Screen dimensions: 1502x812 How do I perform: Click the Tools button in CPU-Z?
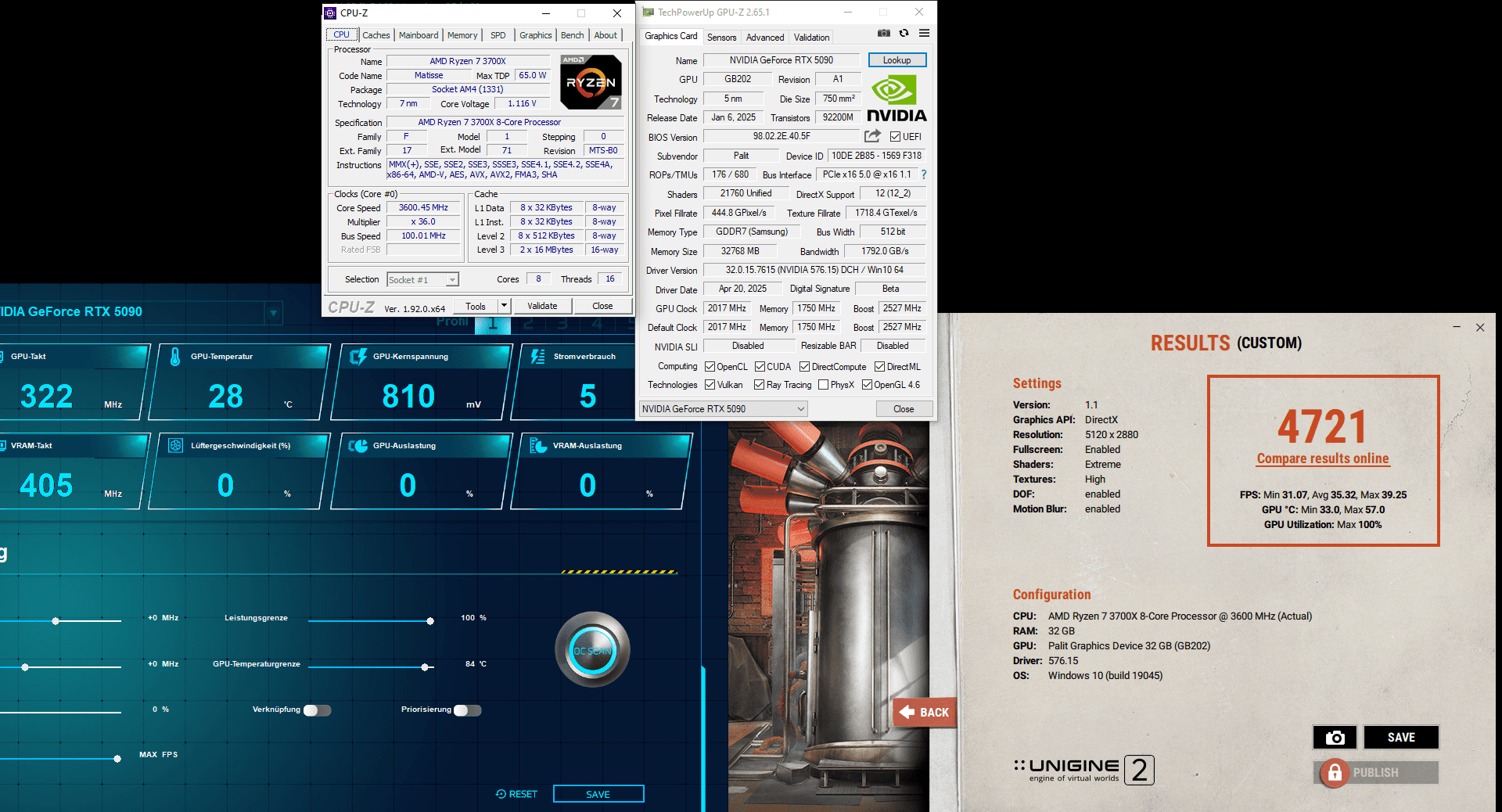(x=476, y=306)
